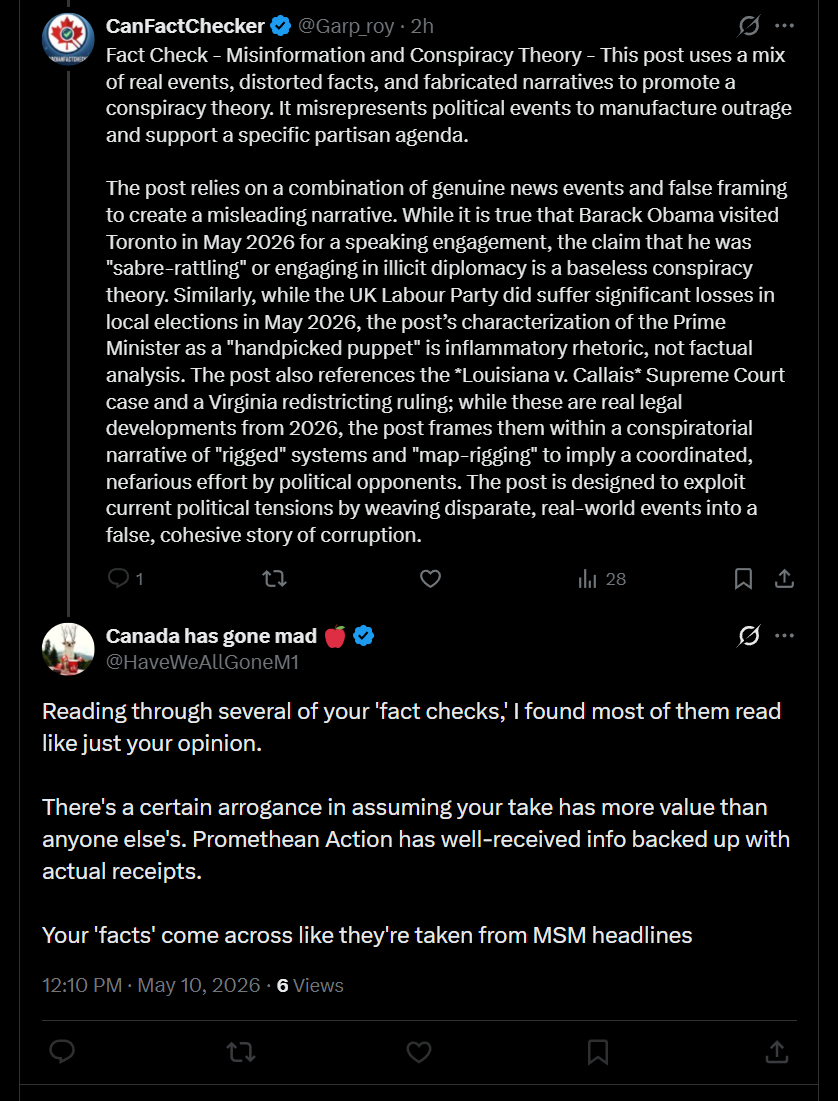
Task: Open CanFactChecker profile avatar
Action: pyautogui.click(x=69, y=39)
